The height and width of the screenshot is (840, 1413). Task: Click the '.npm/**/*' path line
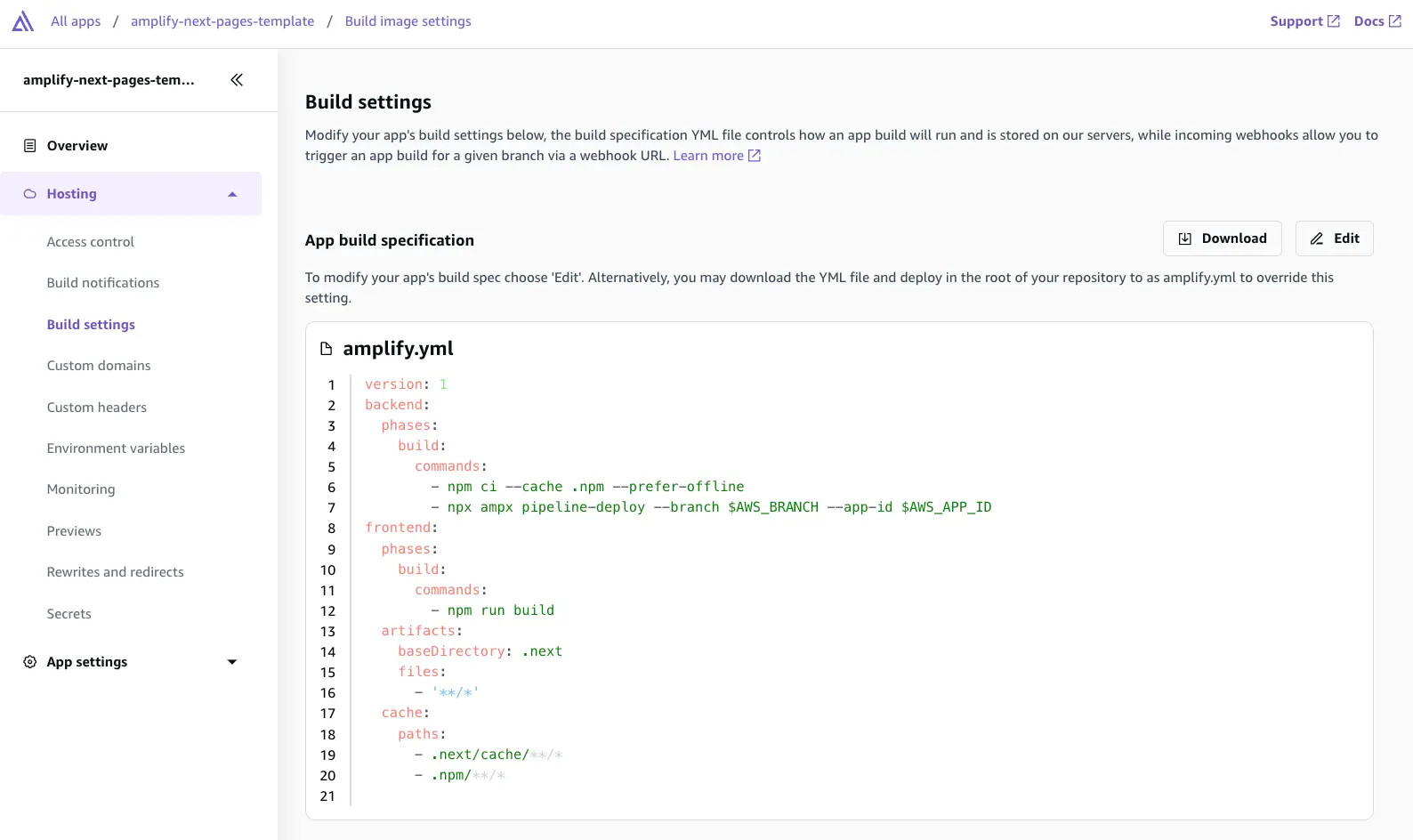pos(460,775)
